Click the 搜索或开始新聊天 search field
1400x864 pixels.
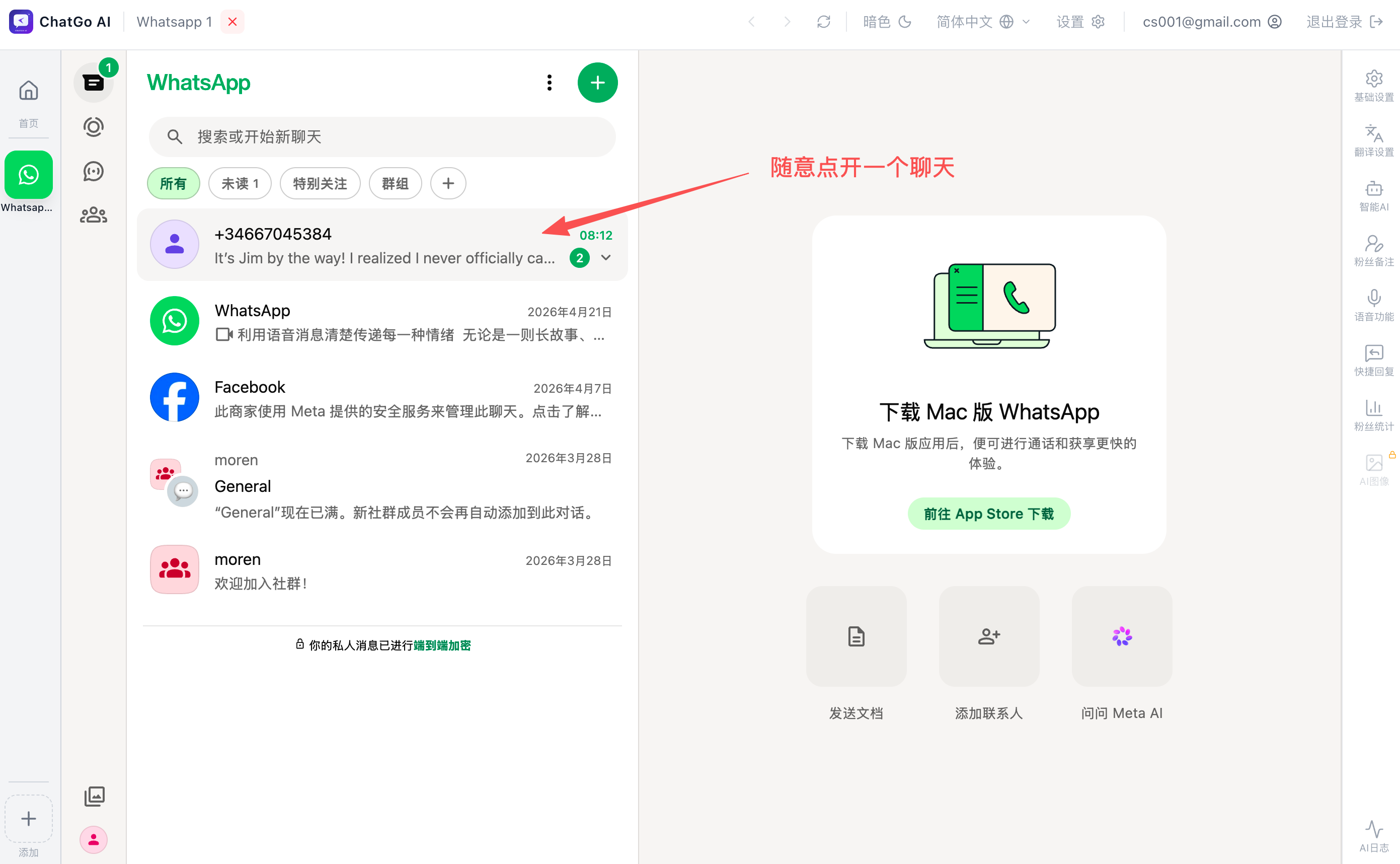pos(382,137)
